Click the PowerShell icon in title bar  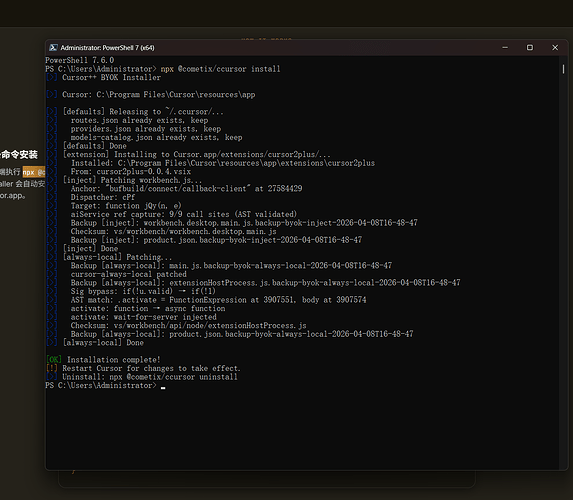click(53, 48)
